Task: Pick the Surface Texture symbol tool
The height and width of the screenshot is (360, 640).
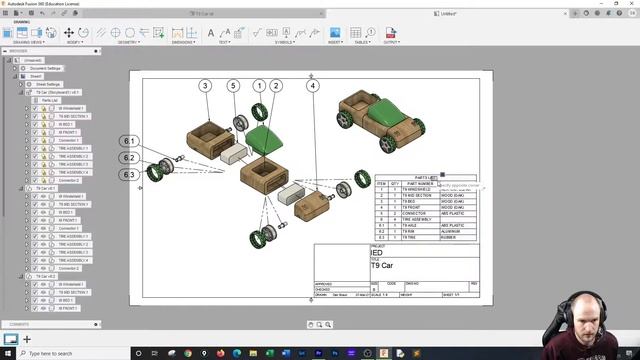Action: coord(257,33)
